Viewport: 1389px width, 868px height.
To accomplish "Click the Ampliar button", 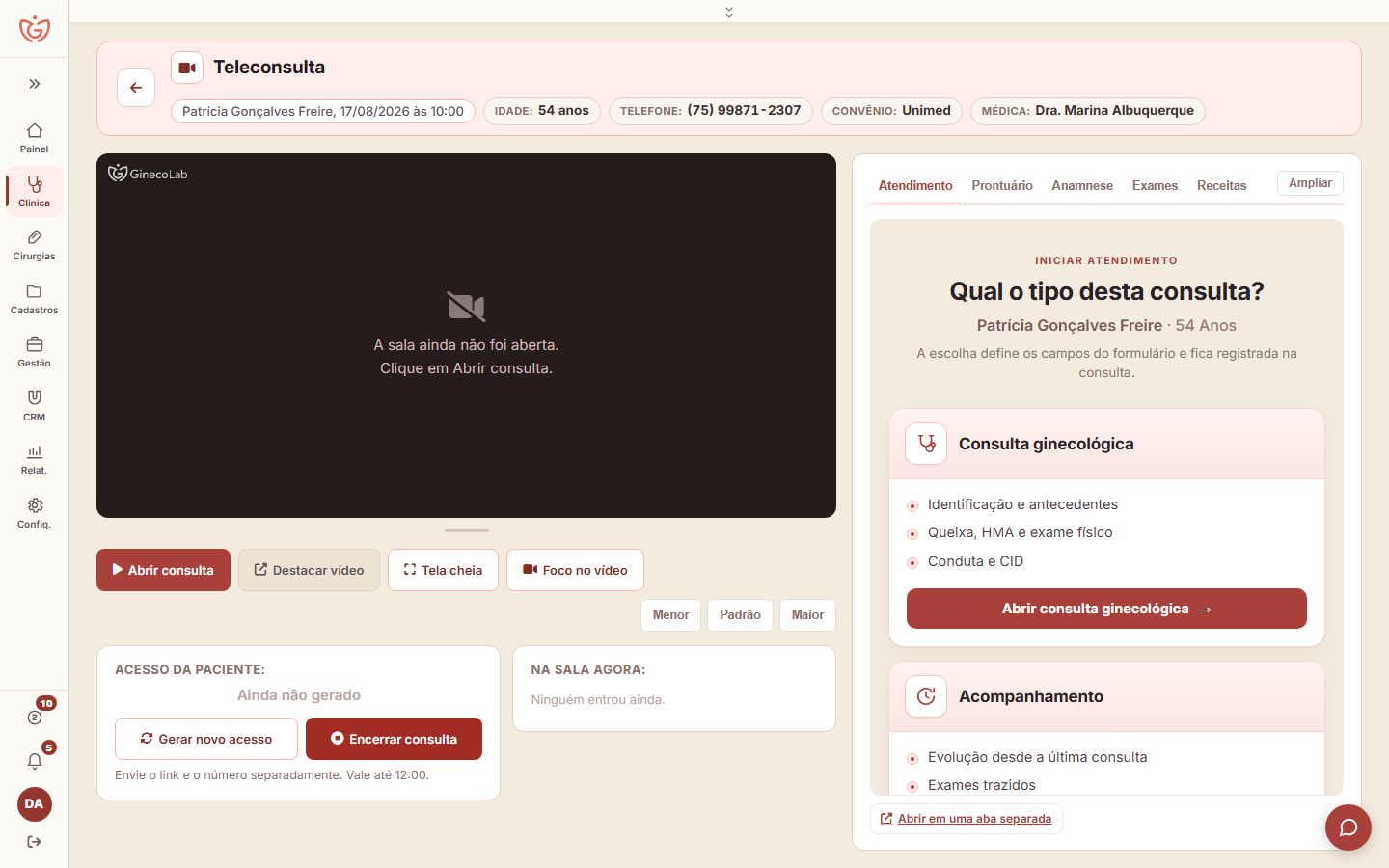I will point(1310,183).
